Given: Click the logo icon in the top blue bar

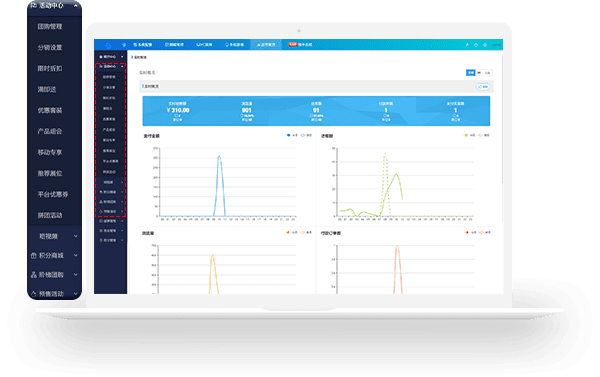Looking at the screenshot, I should point(108,45).
